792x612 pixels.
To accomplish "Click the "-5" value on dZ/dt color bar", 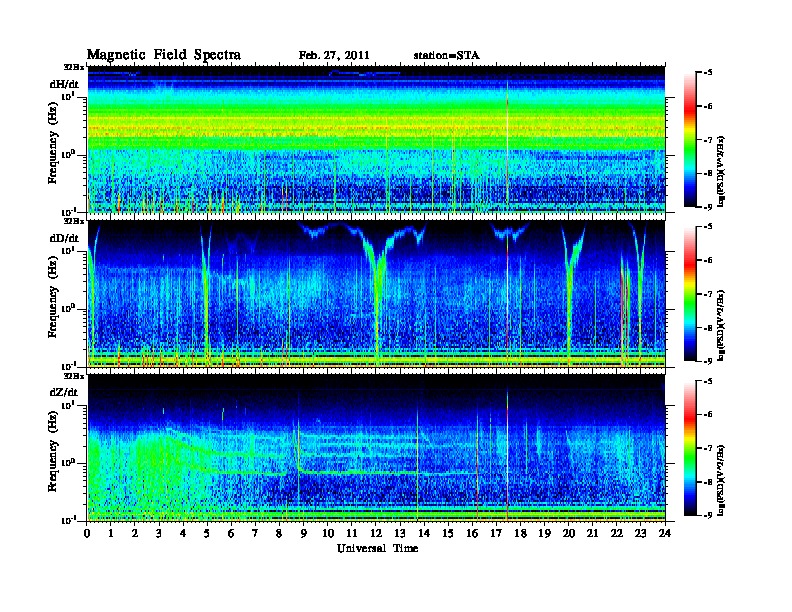I will click(x=708, y=381).
